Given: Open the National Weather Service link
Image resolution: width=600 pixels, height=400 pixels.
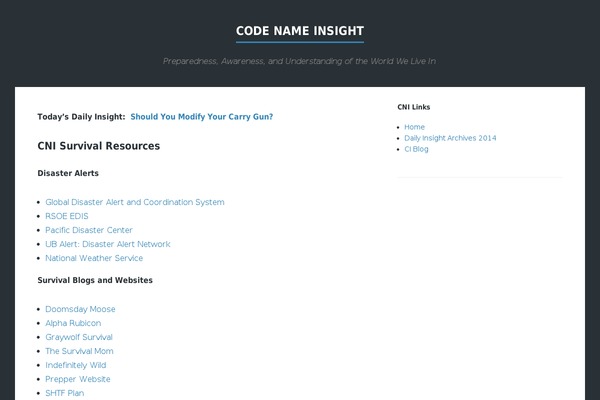Looking at the screenshot, I should pyautogui.click(x=94, y=258).
